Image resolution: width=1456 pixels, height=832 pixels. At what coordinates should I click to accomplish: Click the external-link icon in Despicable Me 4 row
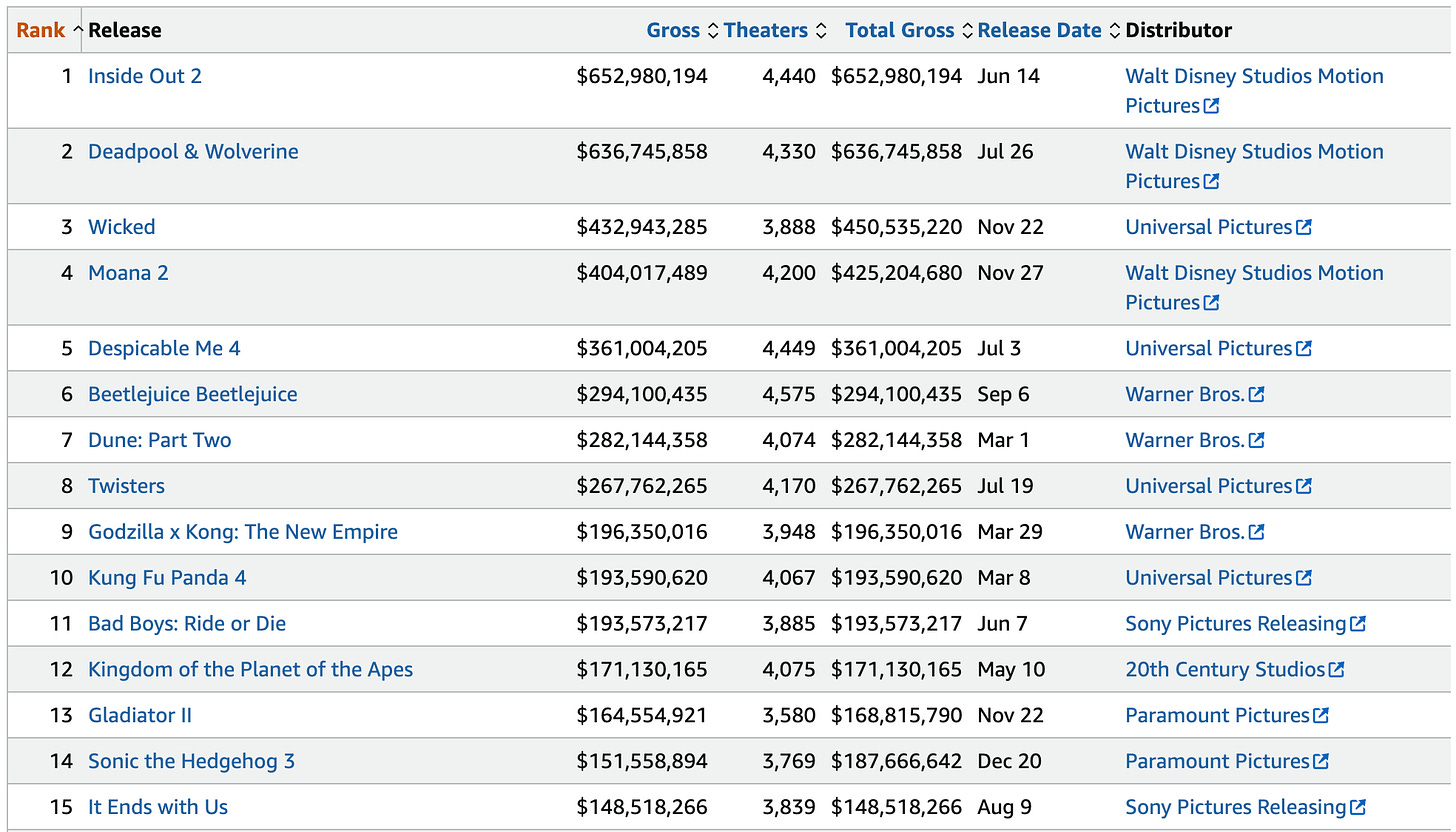[1304, 349]
